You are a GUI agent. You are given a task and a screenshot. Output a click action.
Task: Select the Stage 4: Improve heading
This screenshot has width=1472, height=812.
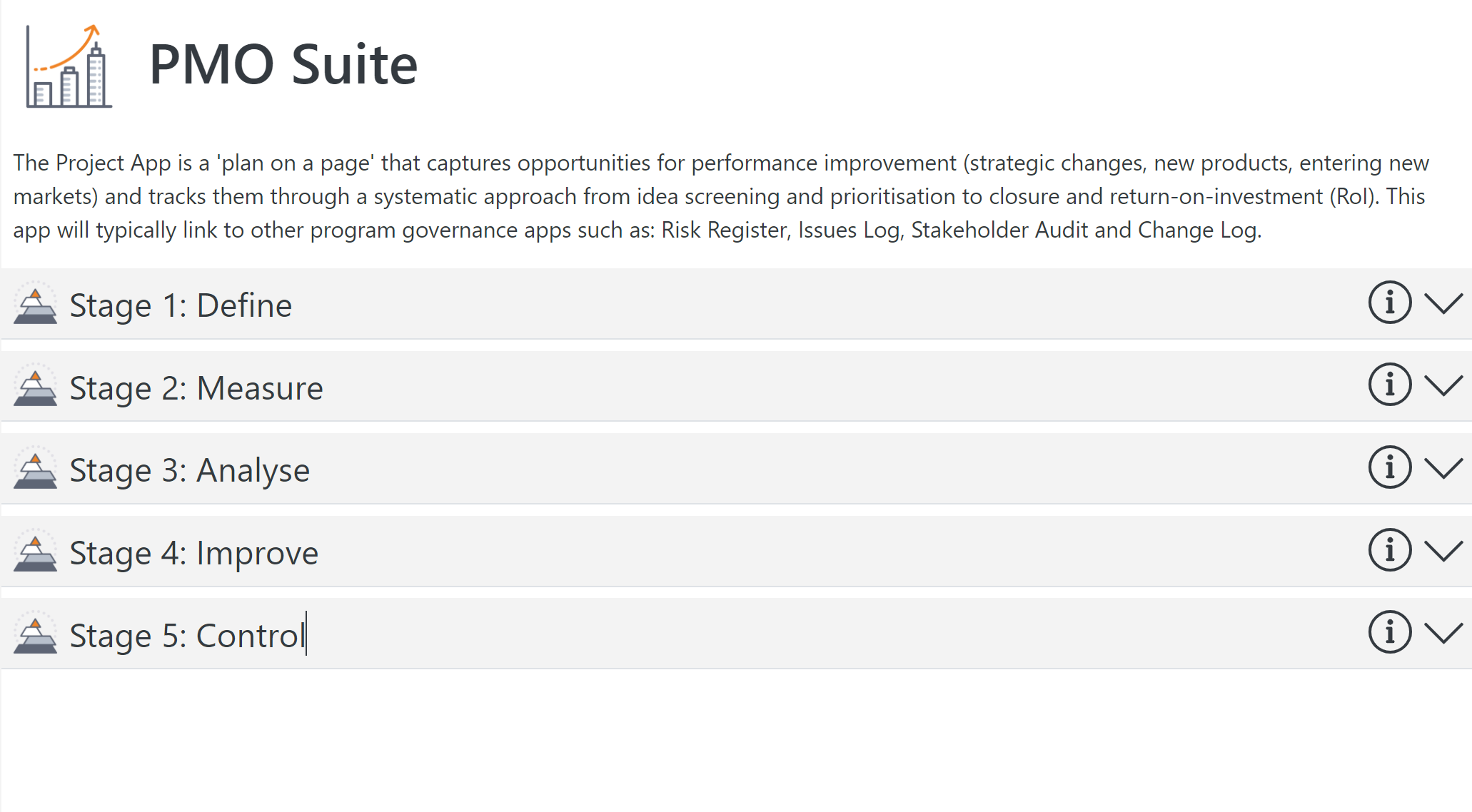193,553
